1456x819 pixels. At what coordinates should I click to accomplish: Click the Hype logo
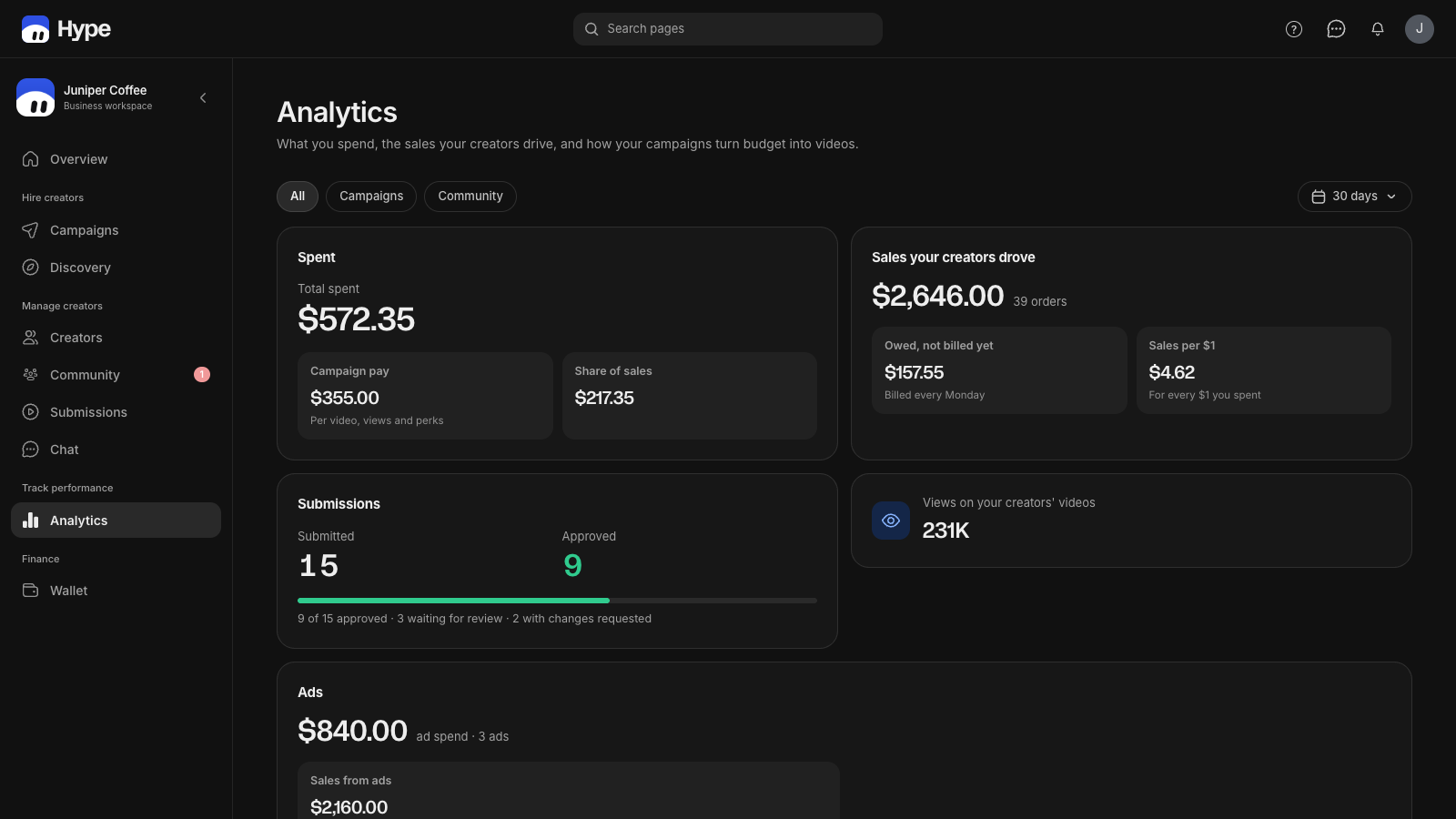(x=66, y=29)
